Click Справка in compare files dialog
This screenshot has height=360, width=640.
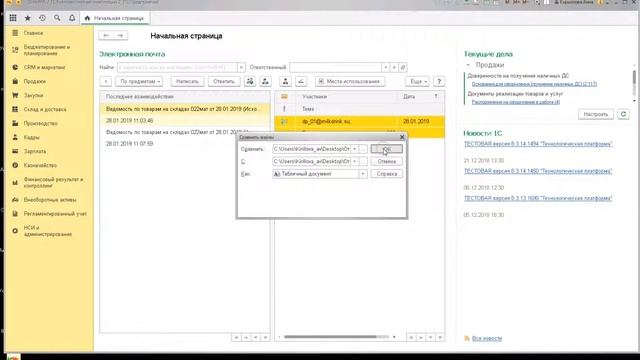click(x=387, y=174)
